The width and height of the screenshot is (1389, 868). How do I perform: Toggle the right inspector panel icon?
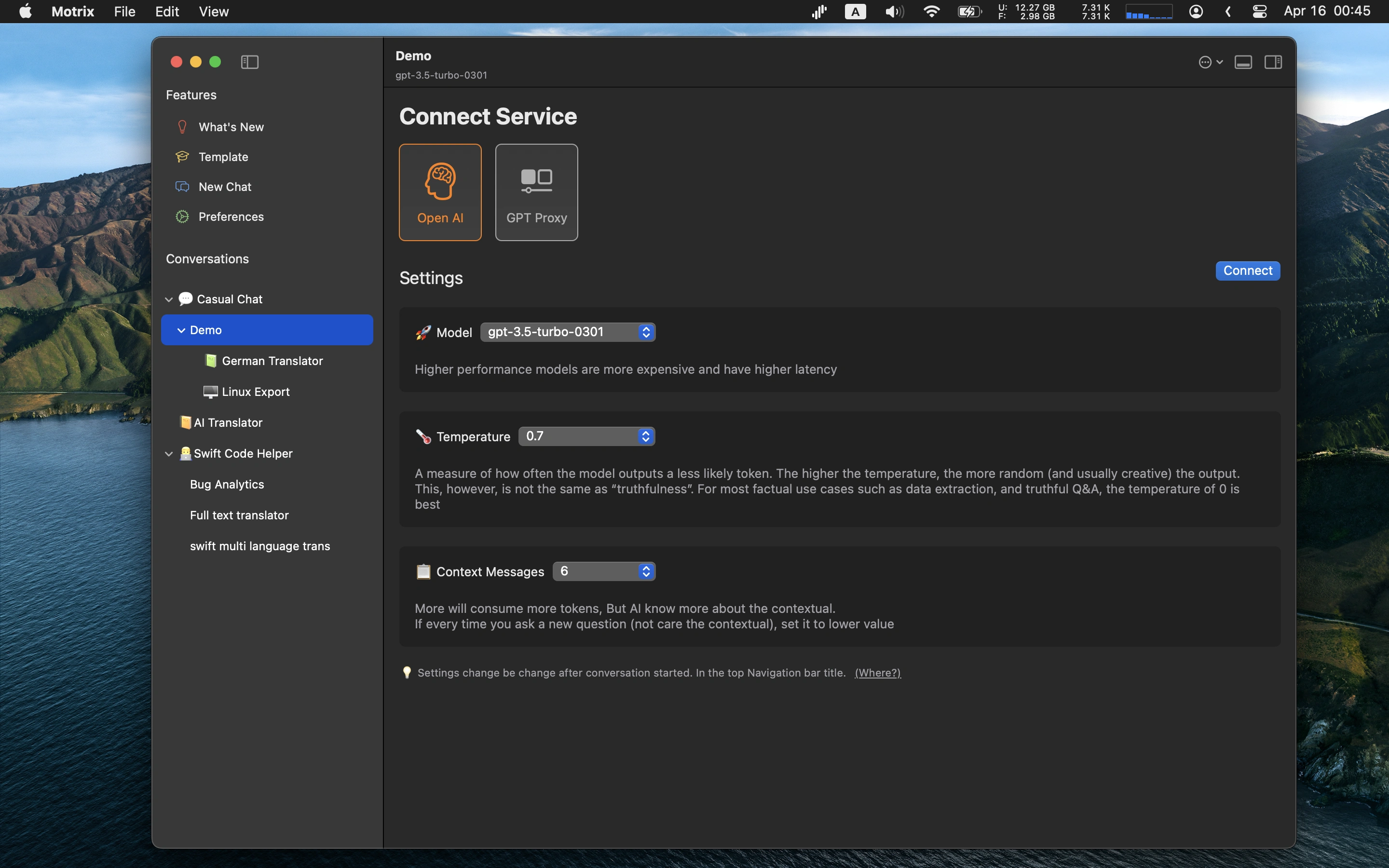click(x=1272, y=62)
